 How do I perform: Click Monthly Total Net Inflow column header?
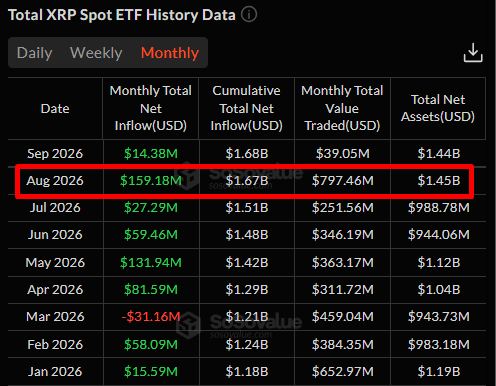coord(151,108)
